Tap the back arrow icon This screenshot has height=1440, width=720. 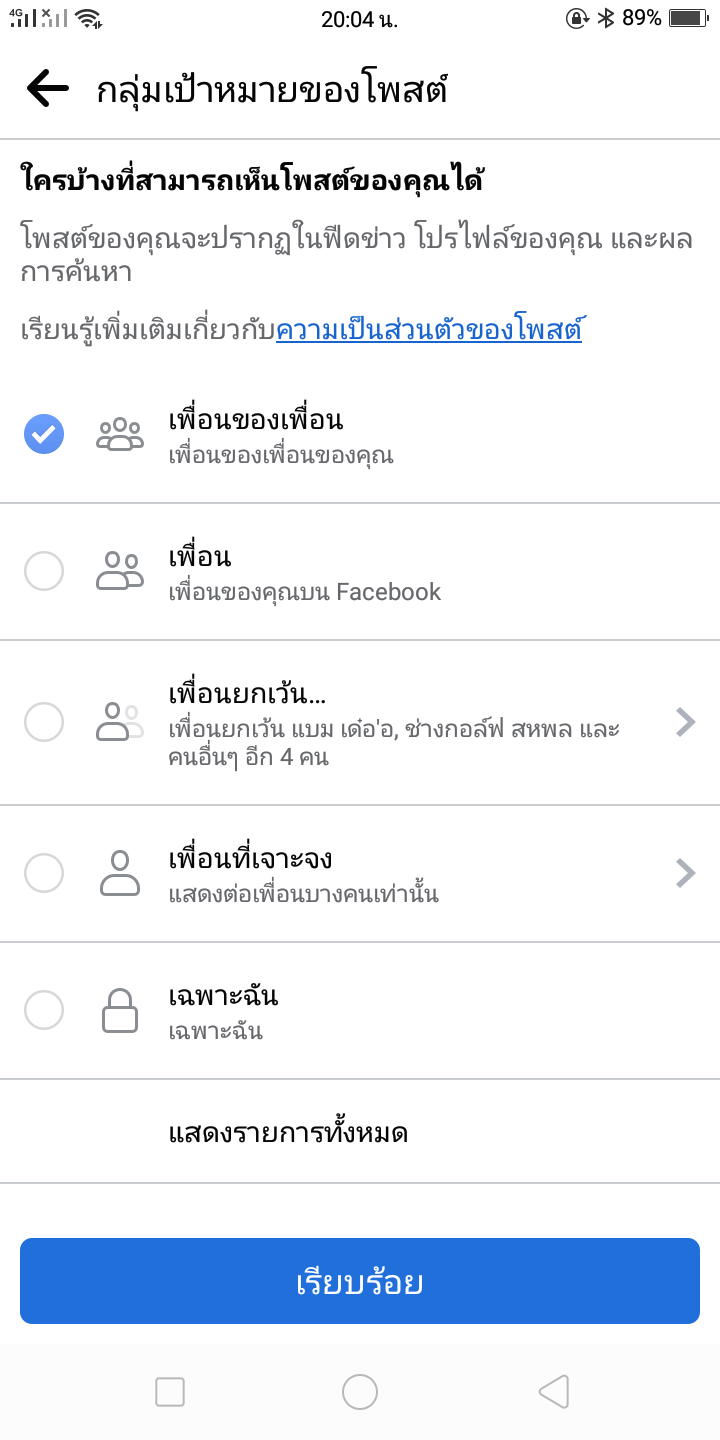pyautogui.click(x=47, y=89)
